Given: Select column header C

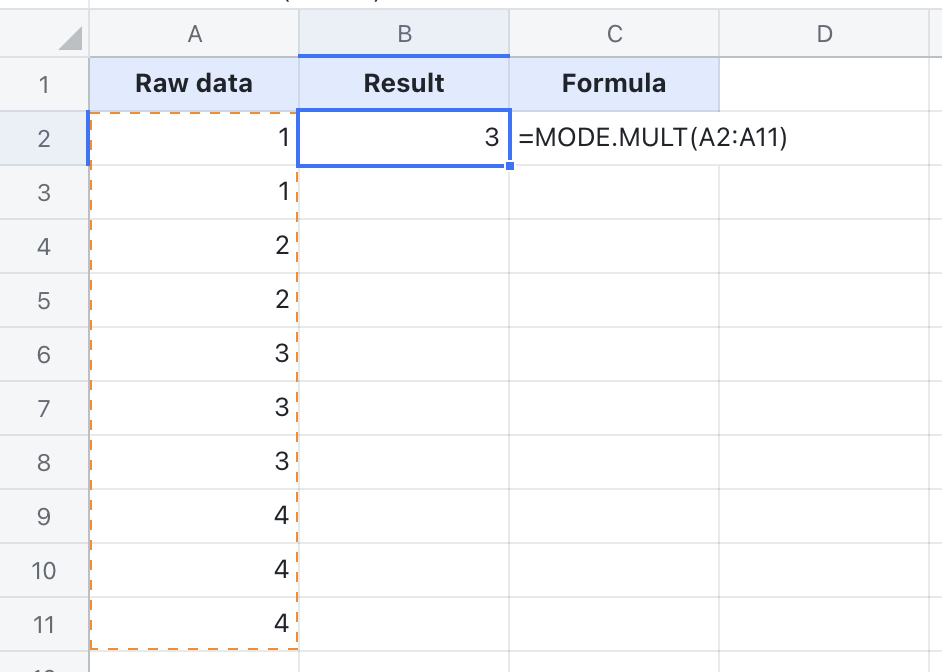Looking at the screenshot, I should click(616, 33).
